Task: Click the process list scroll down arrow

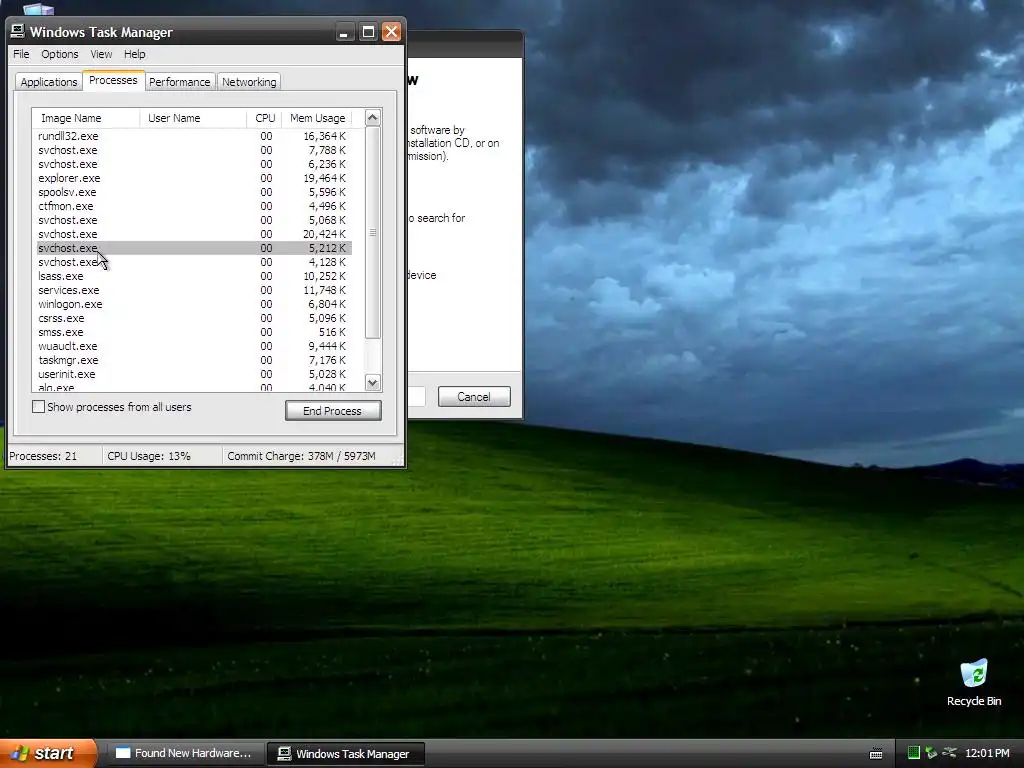Action: 373,383
